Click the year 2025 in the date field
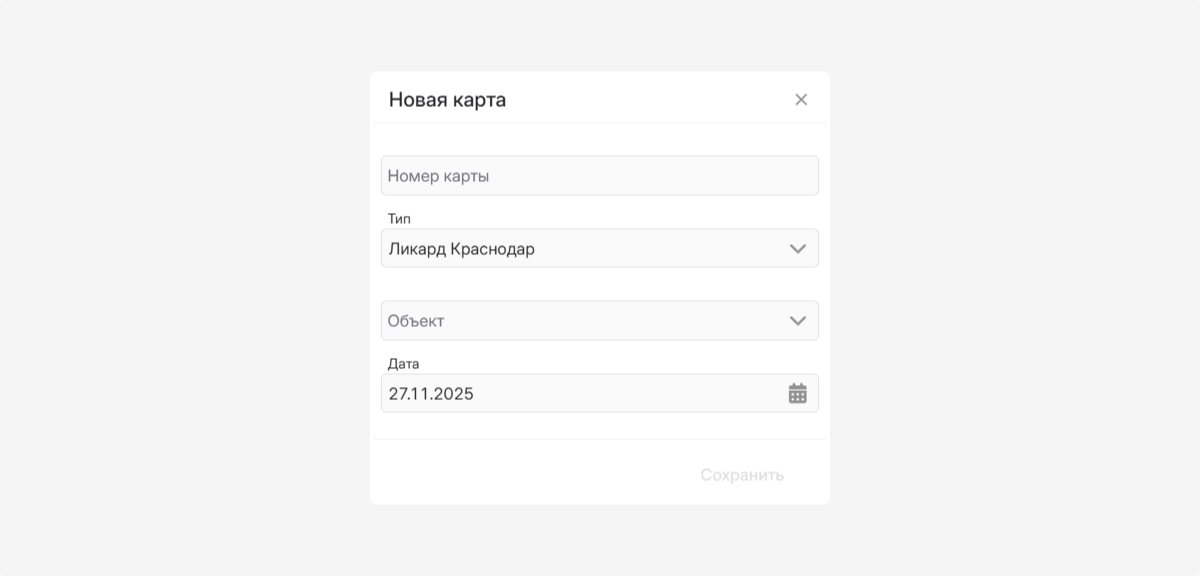1200x576 pixels. click(x=454, y=393)
